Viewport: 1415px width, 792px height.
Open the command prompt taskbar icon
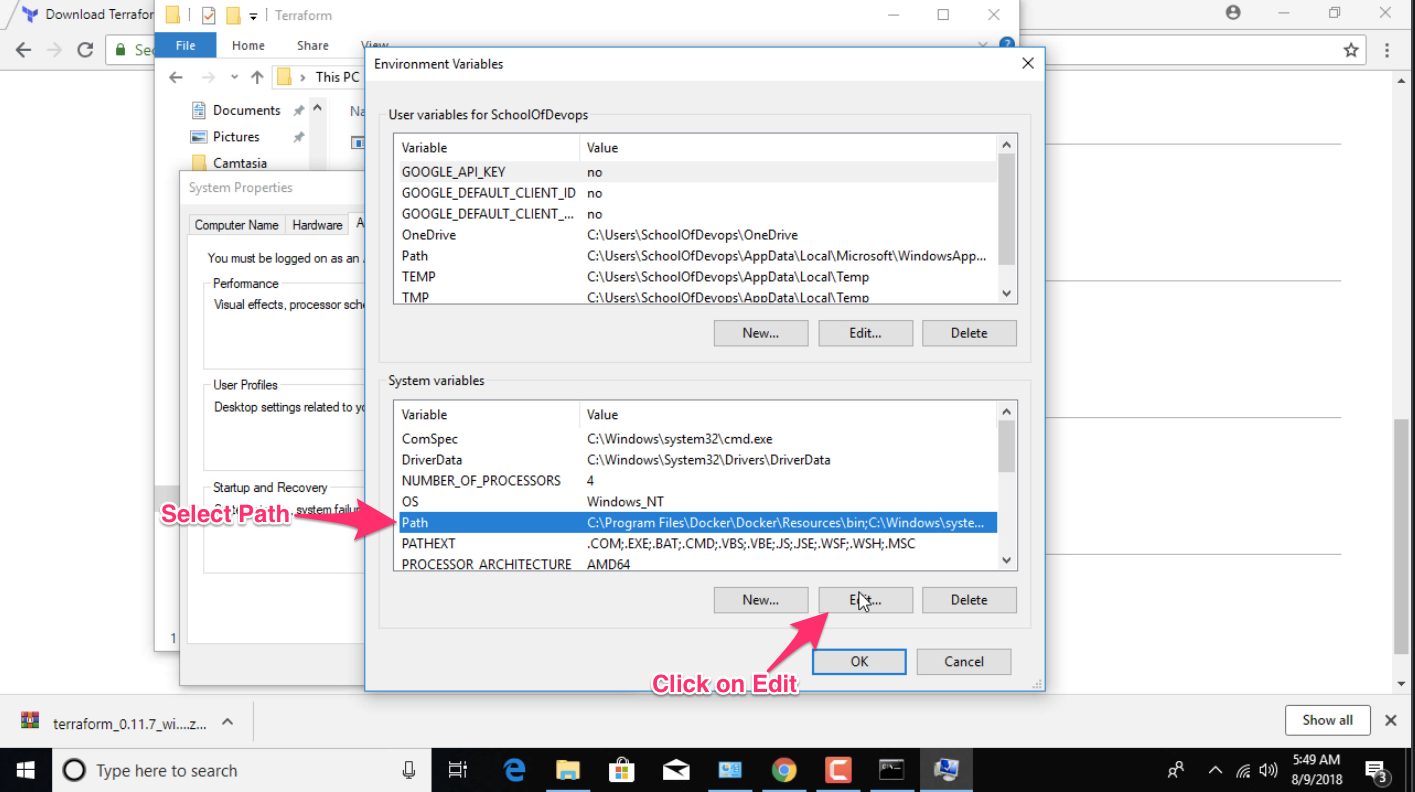point(891,770)
